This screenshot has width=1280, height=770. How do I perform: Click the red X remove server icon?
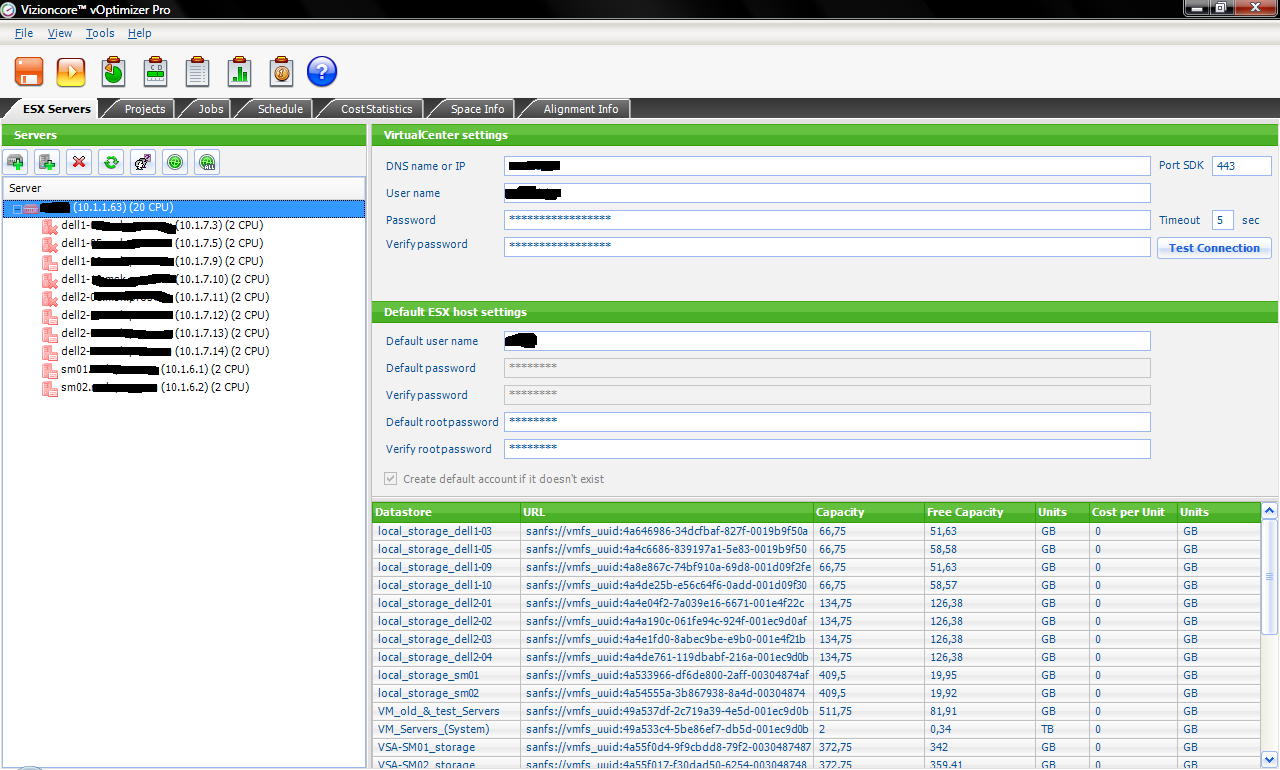79,161
